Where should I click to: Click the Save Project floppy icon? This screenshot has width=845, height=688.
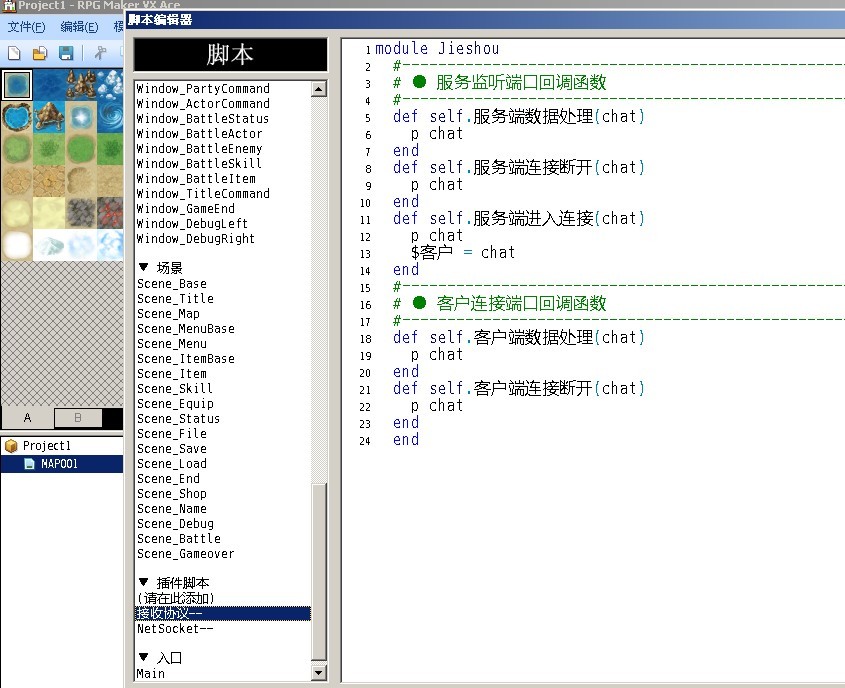pyautogui.click(x=66, y=53)
